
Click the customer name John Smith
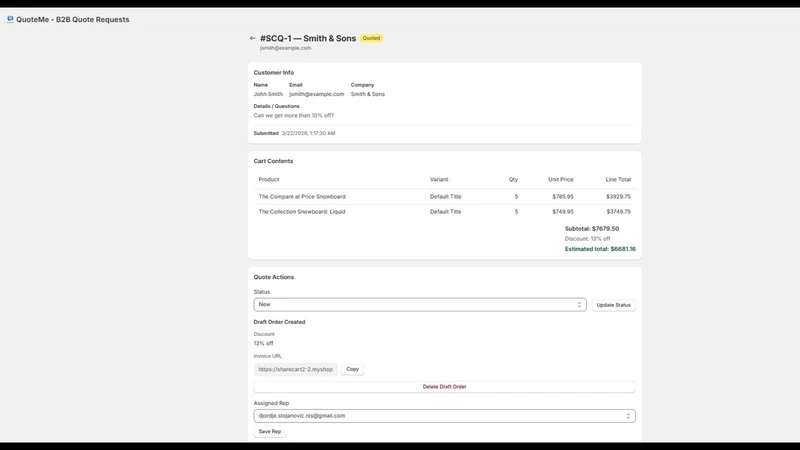point(268,94)
